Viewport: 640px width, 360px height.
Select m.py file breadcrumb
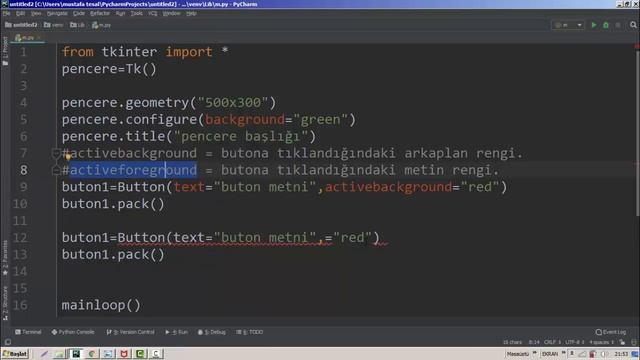click(x=101, y=25)
